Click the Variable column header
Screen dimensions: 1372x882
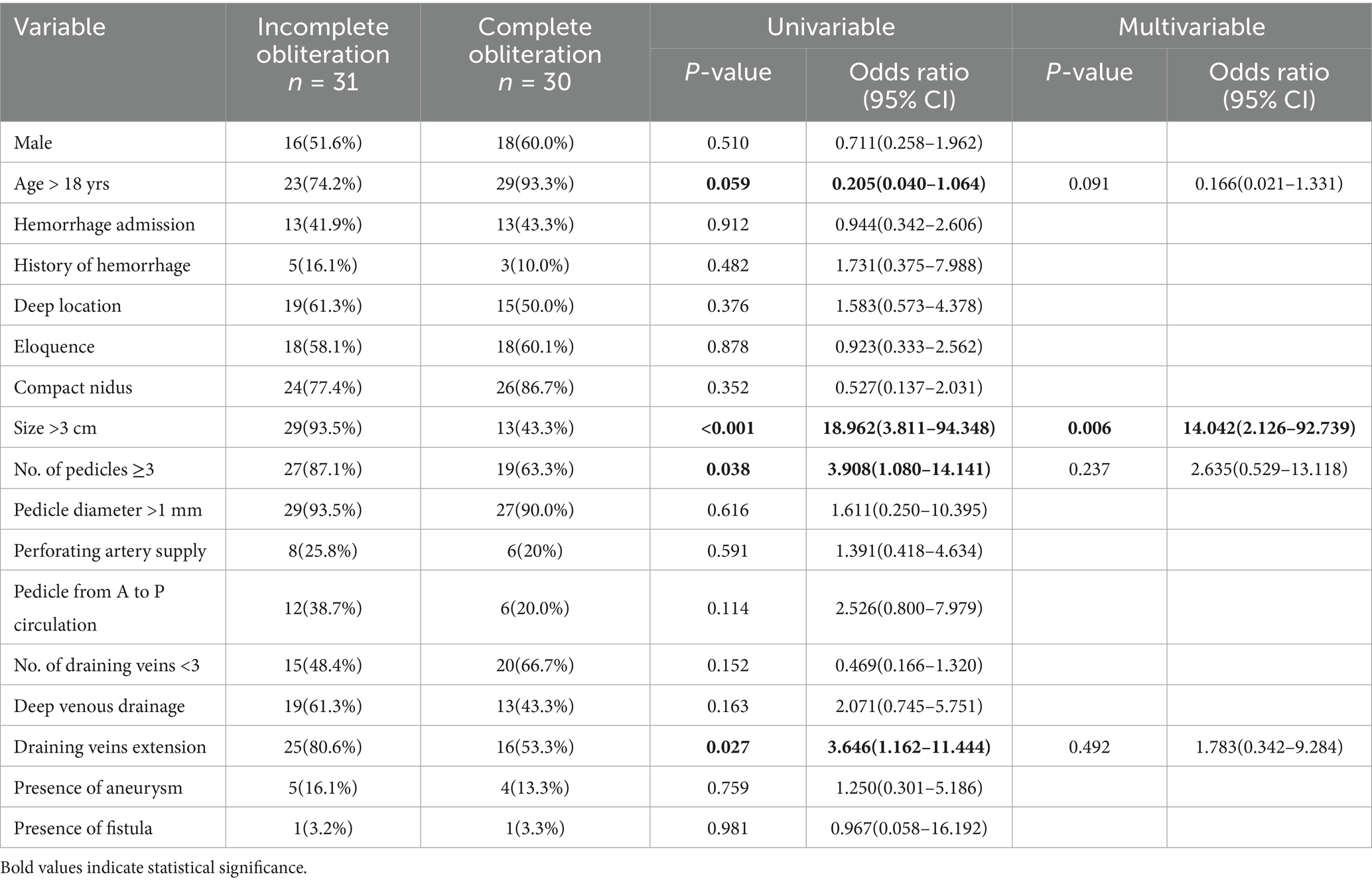click(x=60, y=27)
